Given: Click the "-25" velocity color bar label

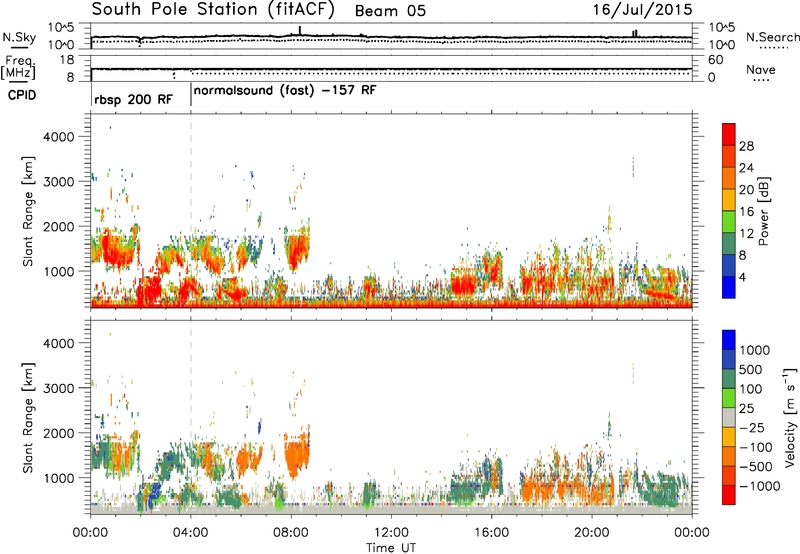Looking at the screenshot, I should click(753, 427).
